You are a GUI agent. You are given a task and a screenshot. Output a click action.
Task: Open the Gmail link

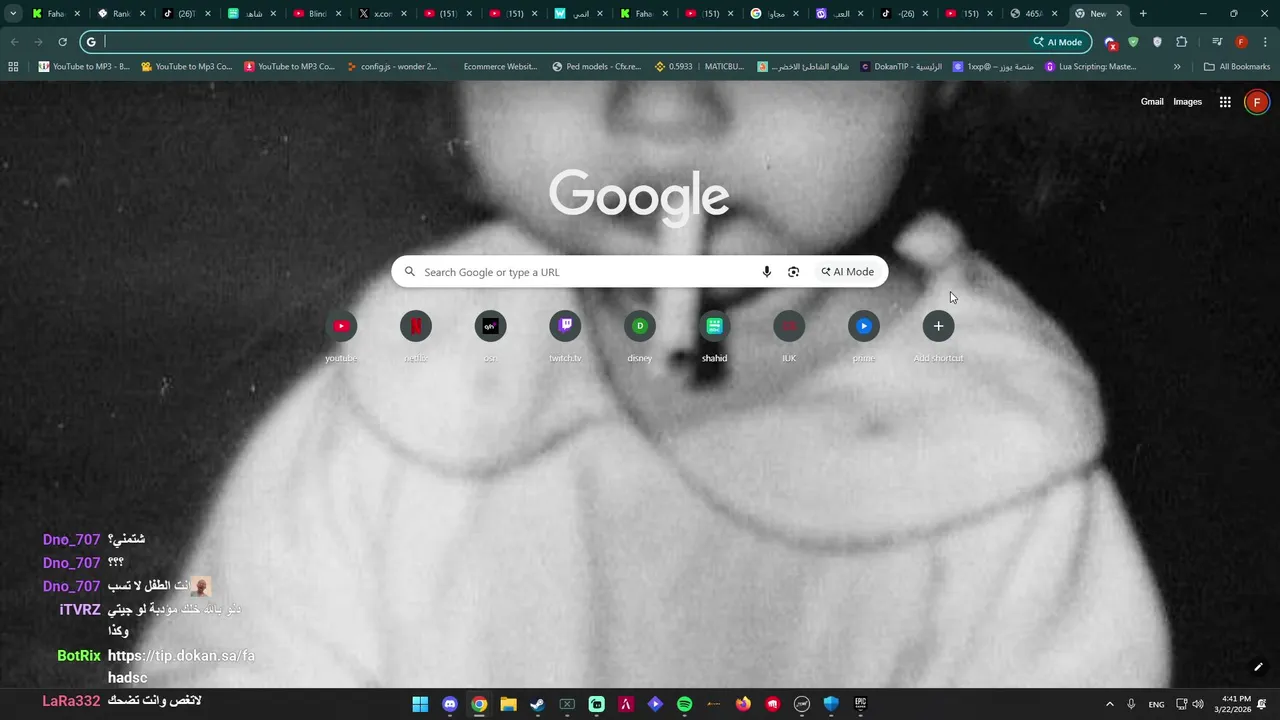pyautogui.click(x=1152, y=102)
